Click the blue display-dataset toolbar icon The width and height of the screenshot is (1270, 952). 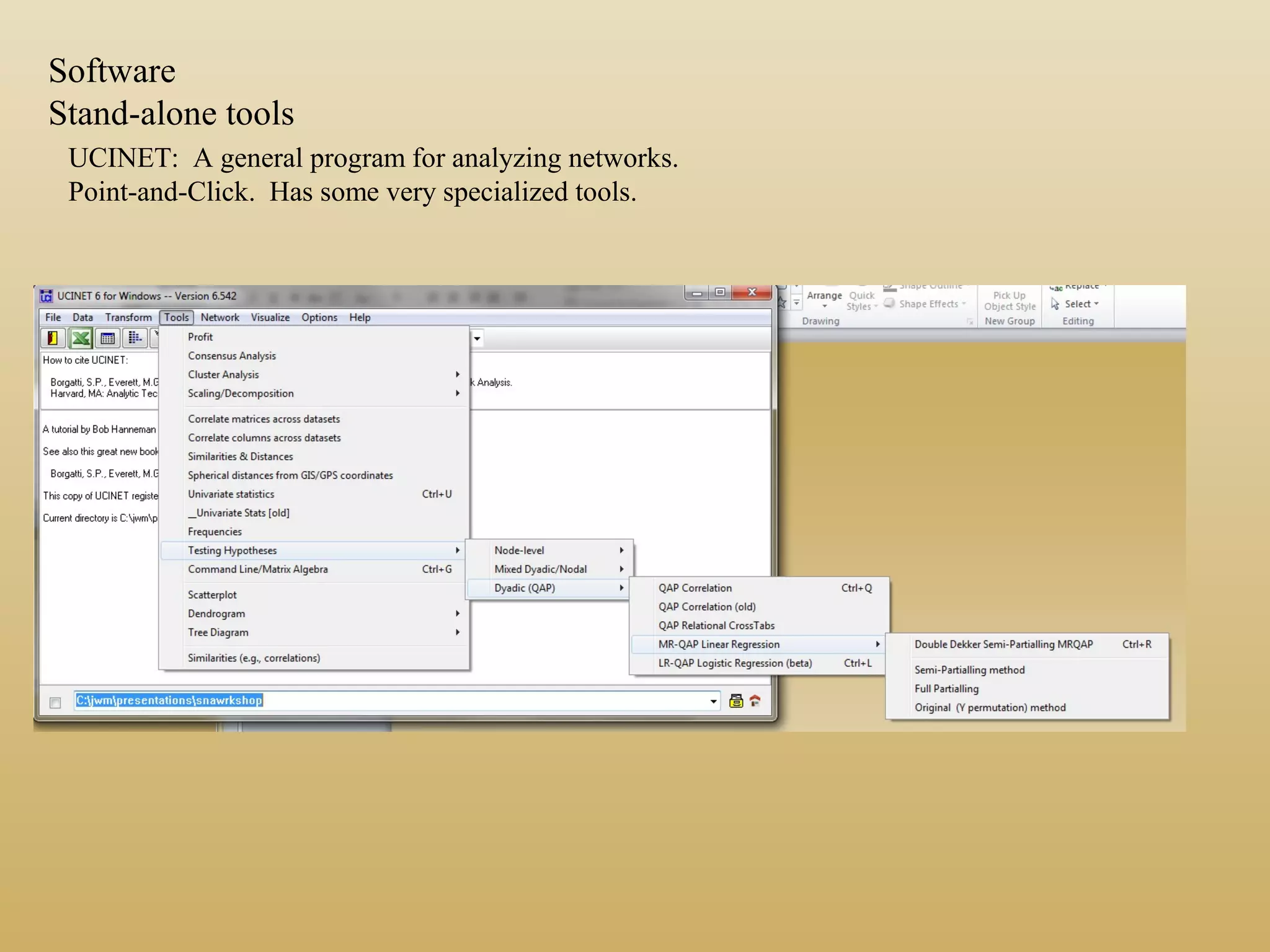135,338
